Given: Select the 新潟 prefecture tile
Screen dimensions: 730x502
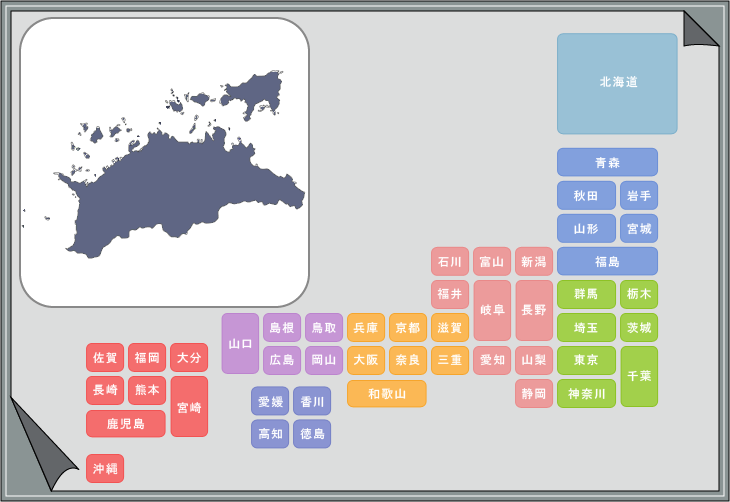Looking at the screenshot, I should click(534, 262).
